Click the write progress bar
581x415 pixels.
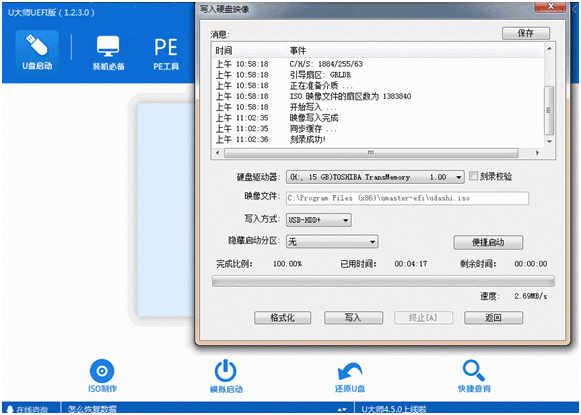[383, 281]
